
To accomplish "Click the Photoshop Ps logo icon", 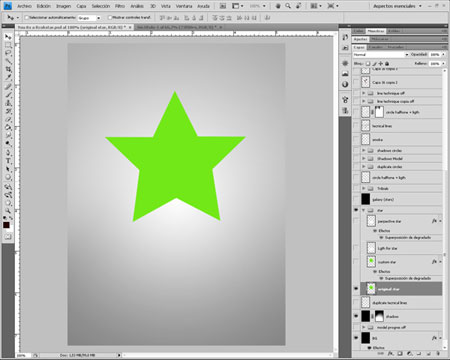I will 8,6.
